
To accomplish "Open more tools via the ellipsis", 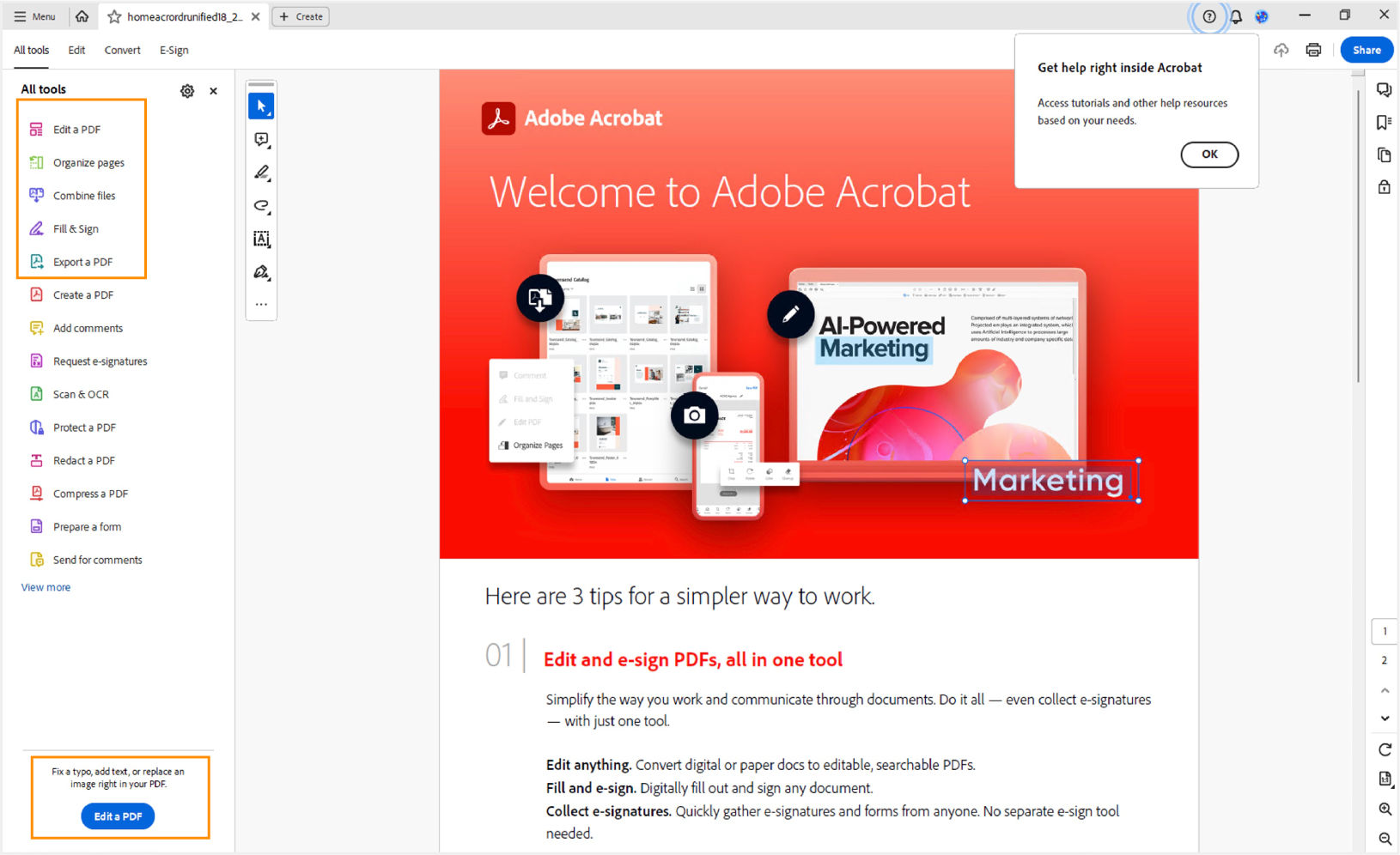I will coord(261,304).
